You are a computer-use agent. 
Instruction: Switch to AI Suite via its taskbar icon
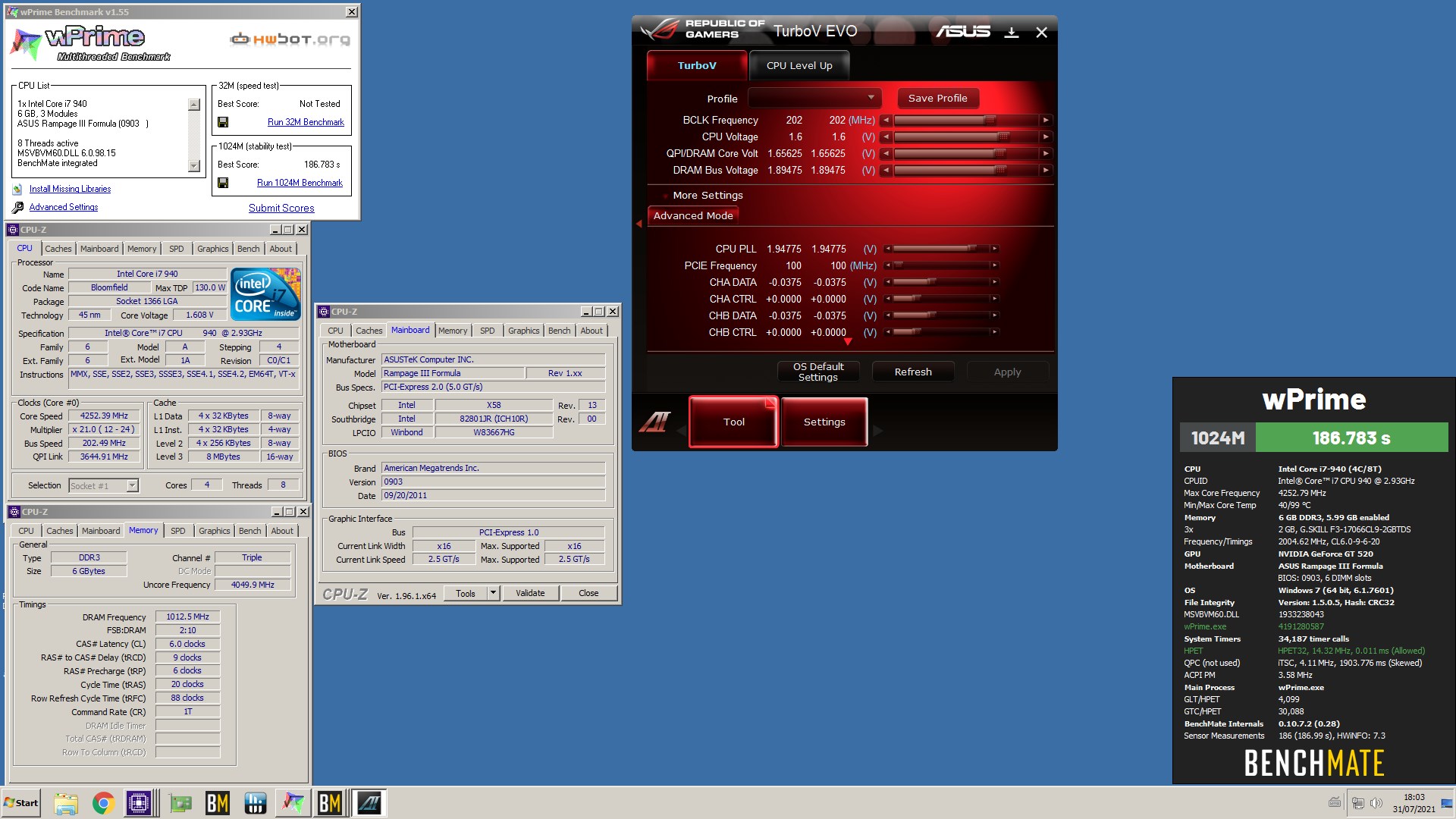[x=369, y=803]
